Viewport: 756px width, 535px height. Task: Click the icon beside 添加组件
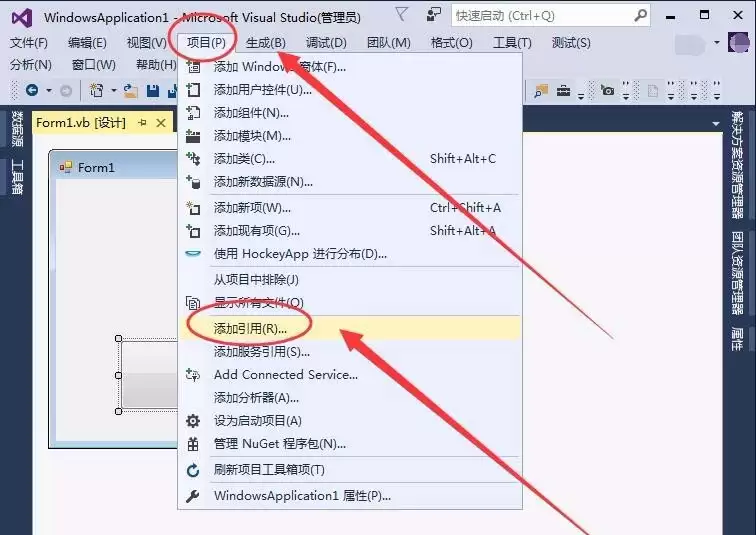193,113
